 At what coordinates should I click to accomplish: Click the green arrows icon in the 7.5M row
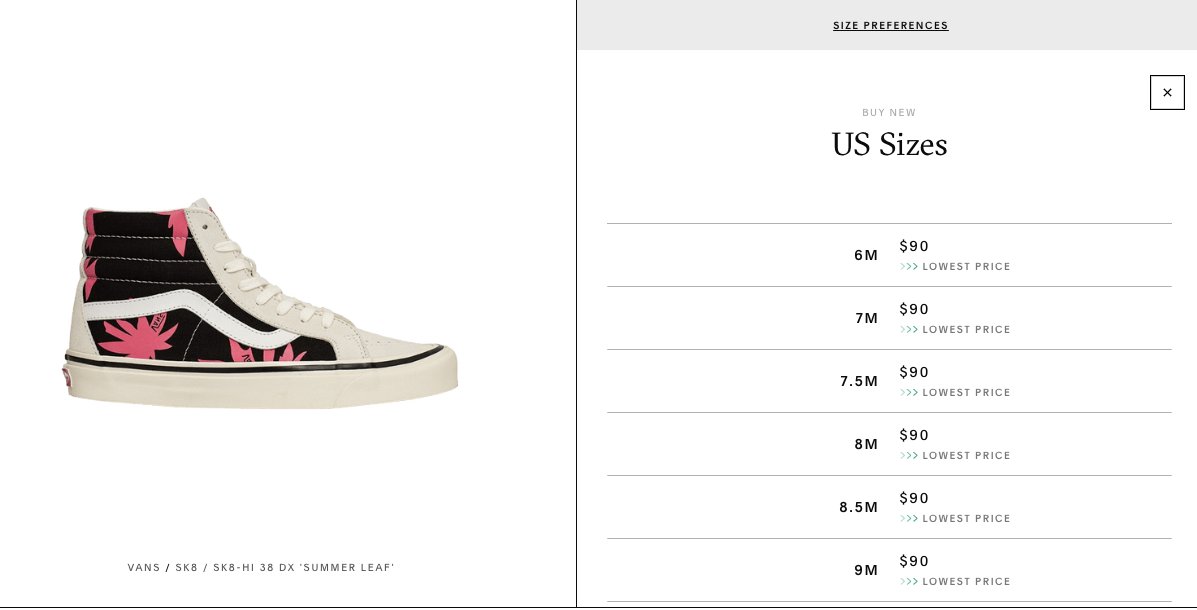pos(908,392)
